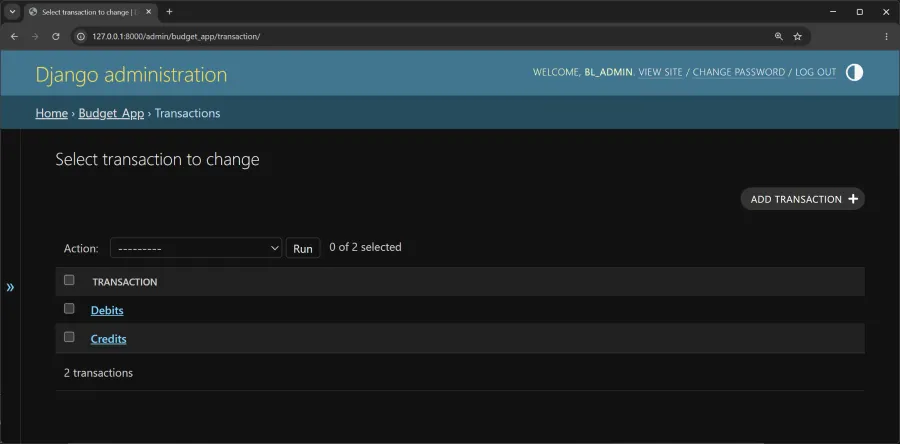Screen dimensions: 900x444
Task: Check the Debits row checkbox
Action: click(x=69, y=309)
